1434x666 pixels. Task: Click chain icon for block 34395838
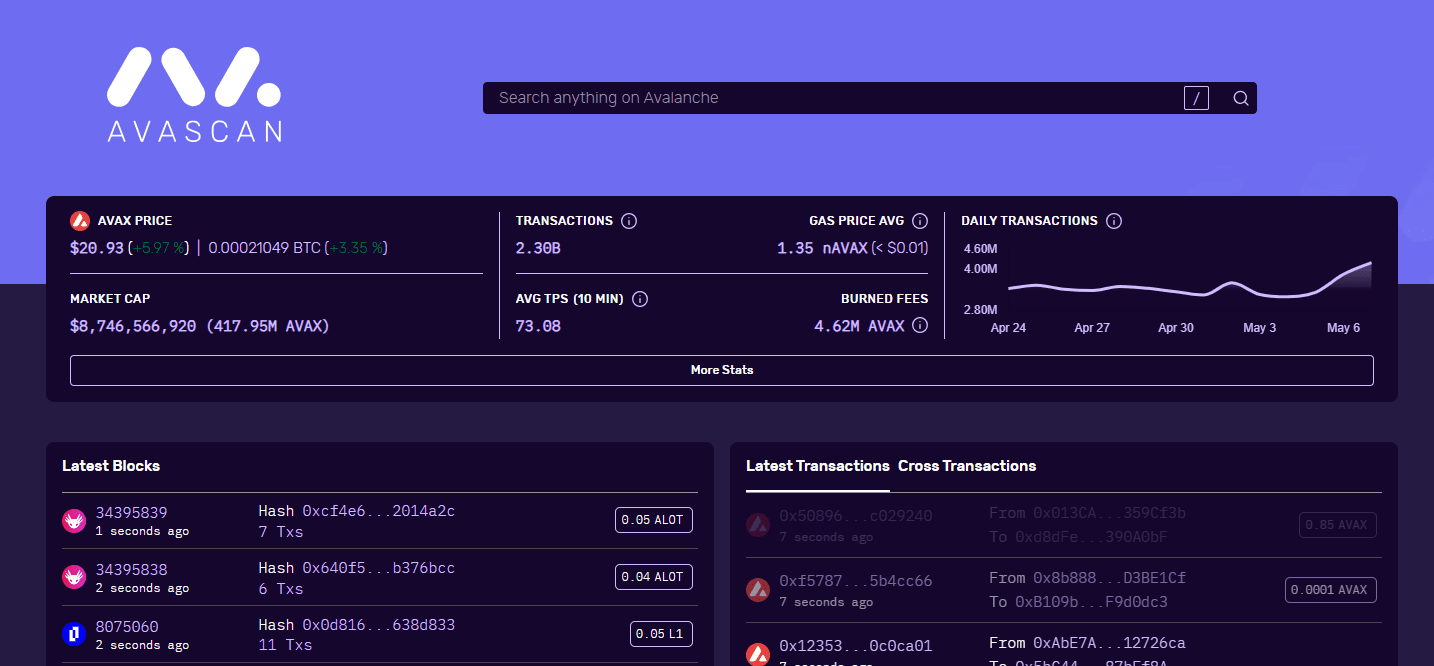click(x=74, y=577)
